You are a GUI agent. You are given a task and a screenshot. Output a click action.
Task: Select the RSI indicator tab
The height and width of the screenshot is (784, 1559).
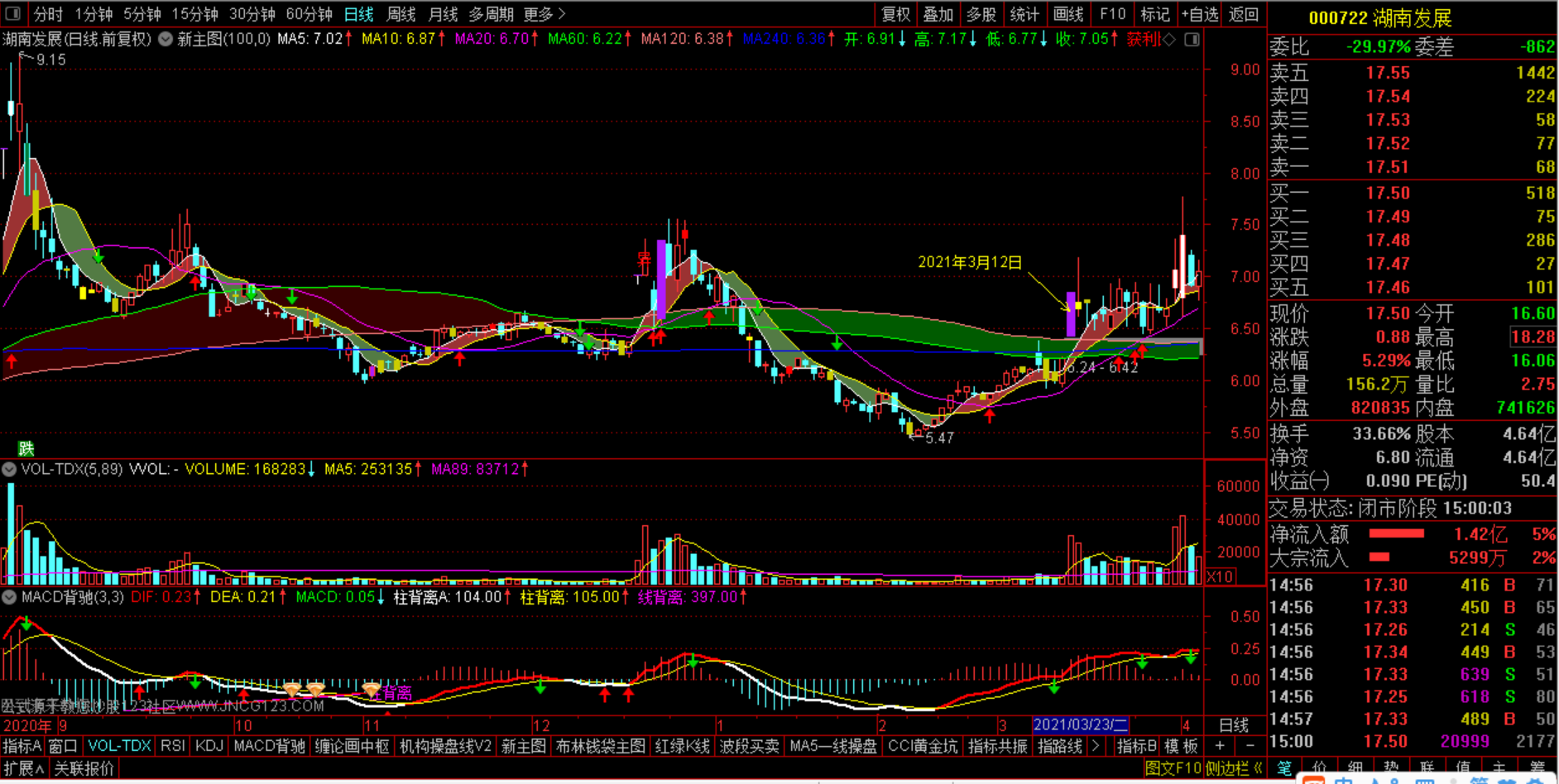tap(173, 746)
